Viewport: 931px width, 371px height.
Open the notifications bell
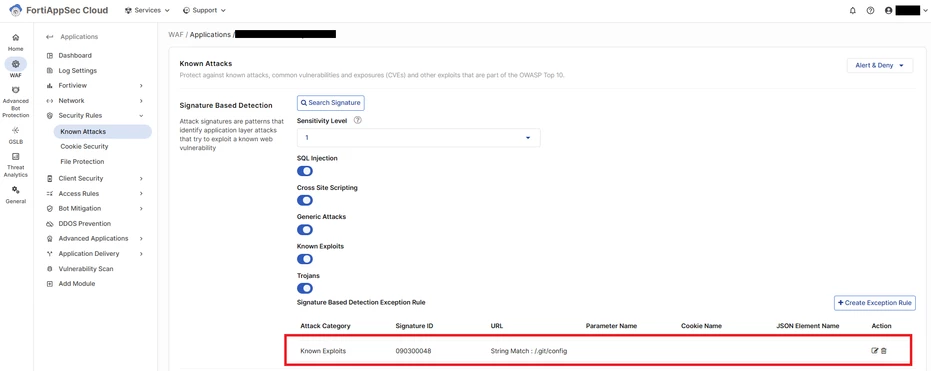click(x=853, y=11)
